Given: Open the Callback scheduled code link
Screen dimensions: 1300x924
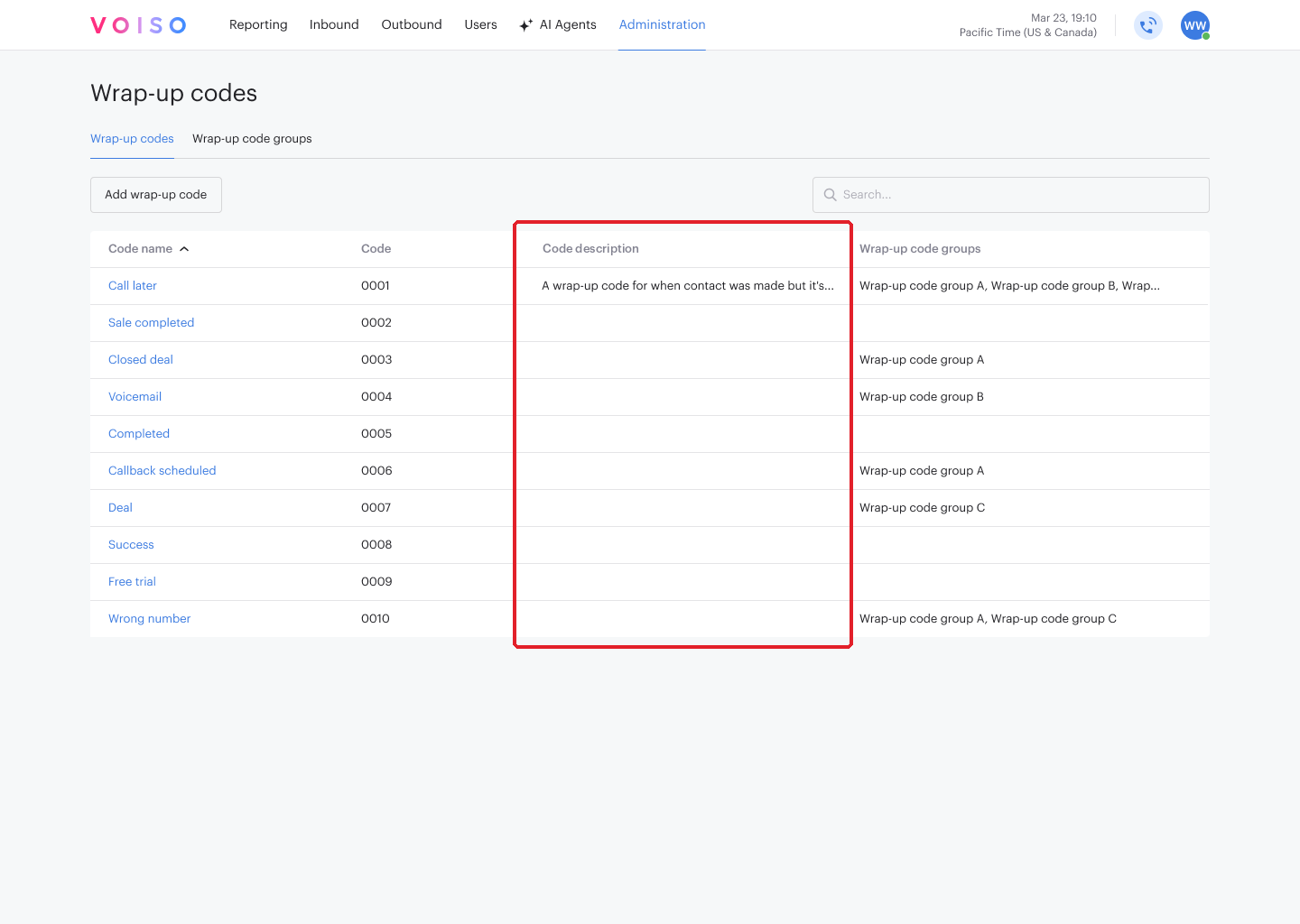Looking at the screenshot, I should click(162, 471).
